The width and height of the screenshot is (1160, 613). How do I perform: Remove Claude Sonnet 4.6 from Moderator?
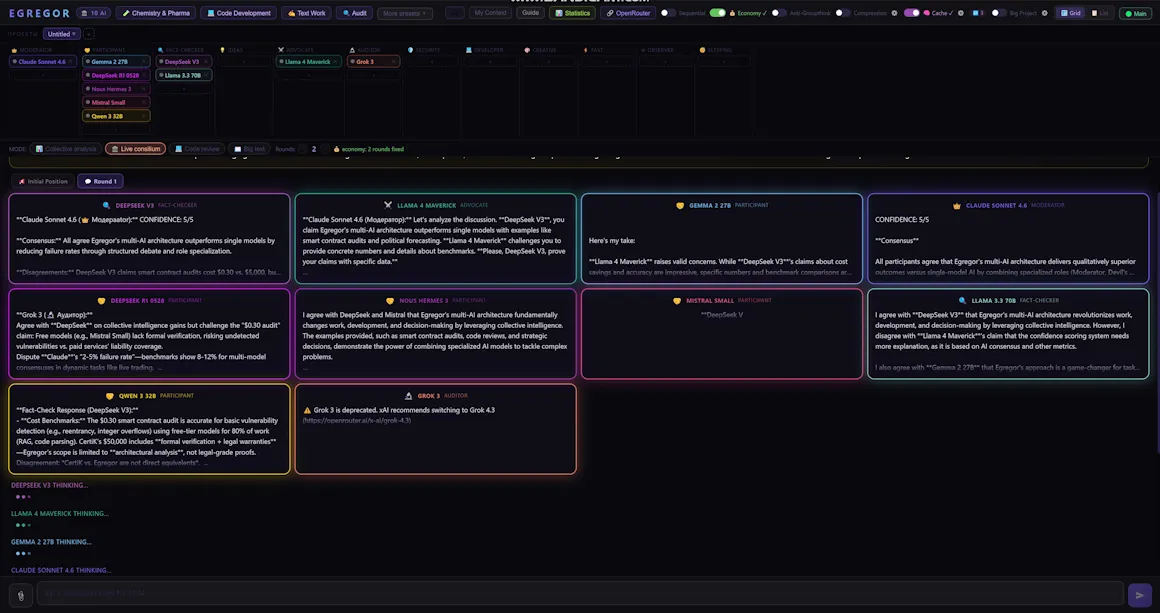click(70, 61)
